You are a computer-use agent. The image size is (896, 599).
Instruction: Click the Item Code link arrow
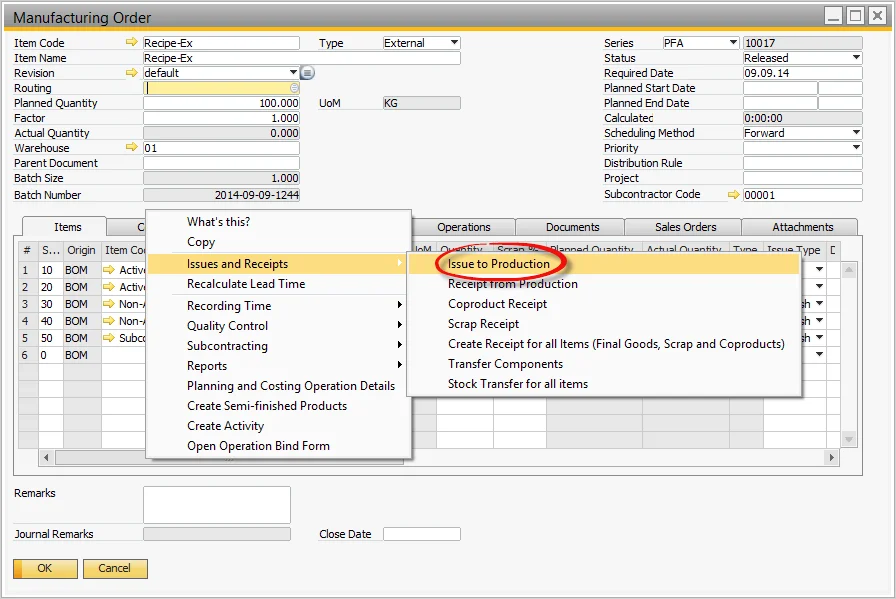(x=132, y=42)
